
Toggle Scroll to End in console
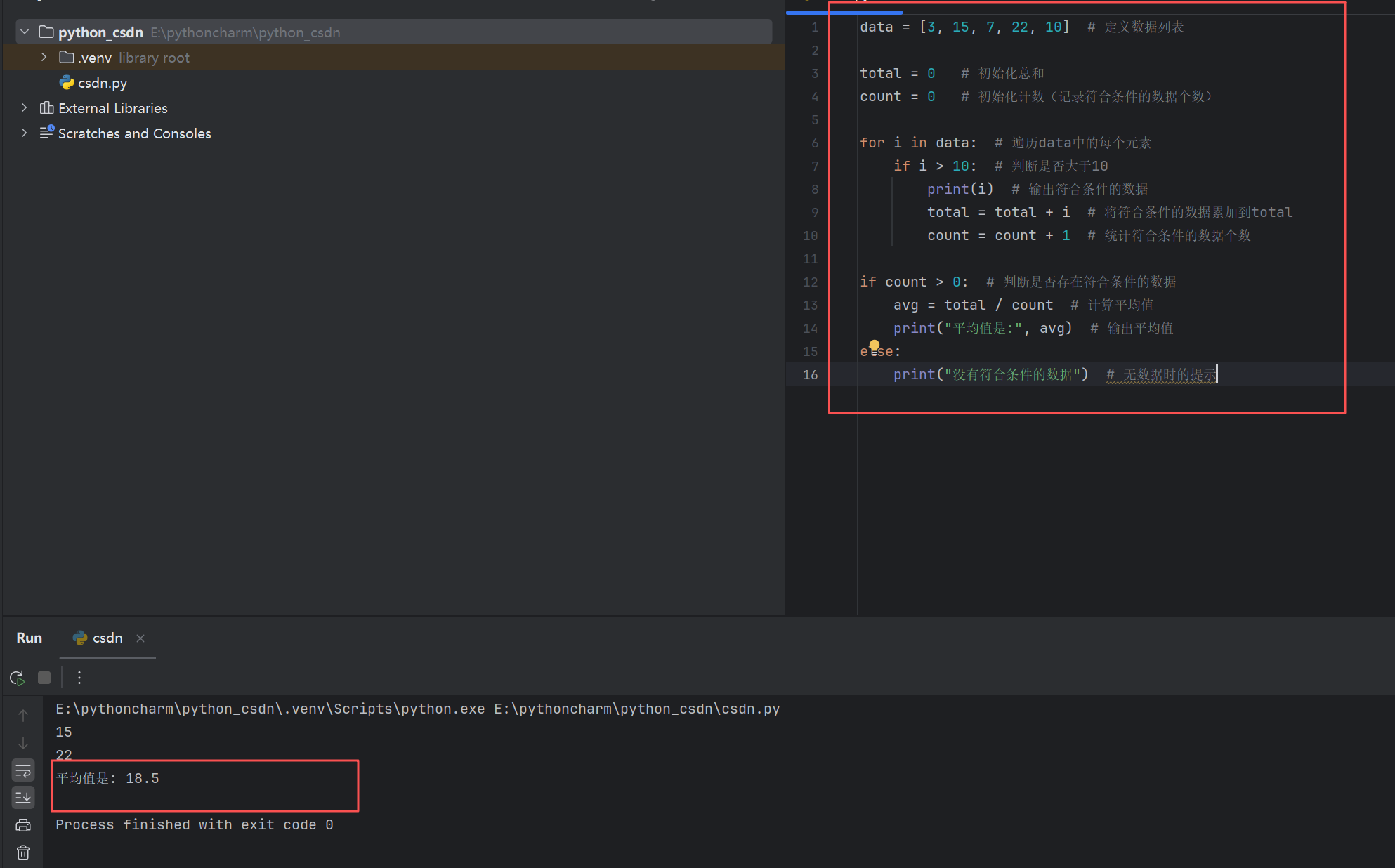23,797
